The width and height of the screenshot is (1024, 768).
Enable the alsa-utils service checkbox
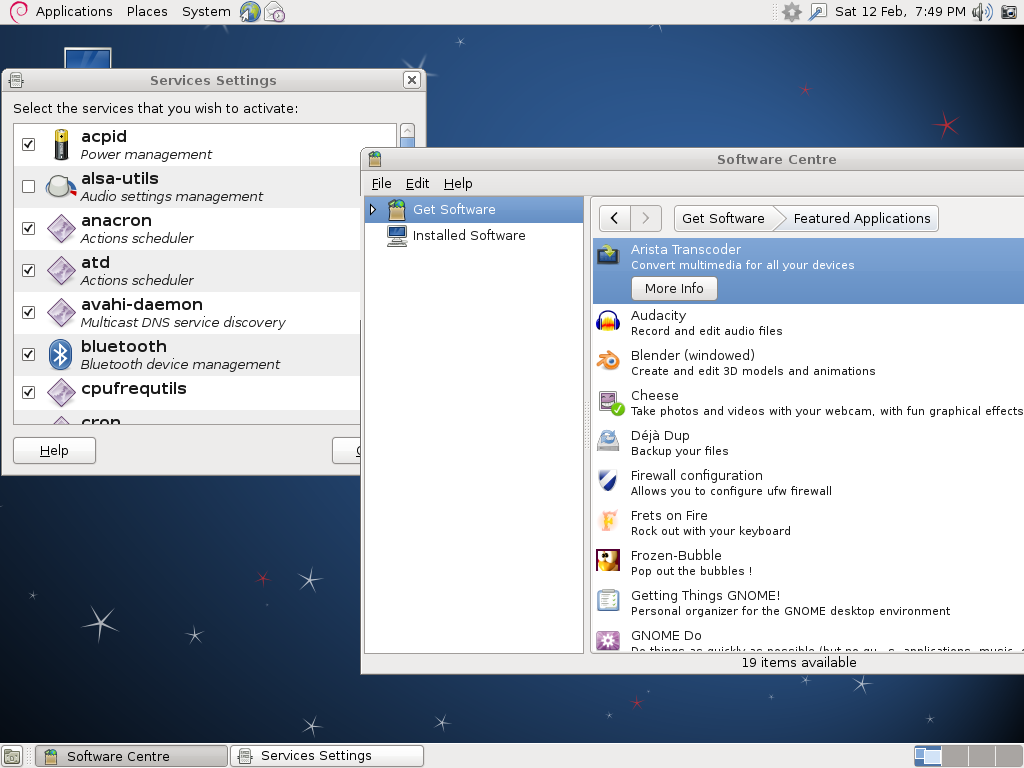tap(28, 187)
